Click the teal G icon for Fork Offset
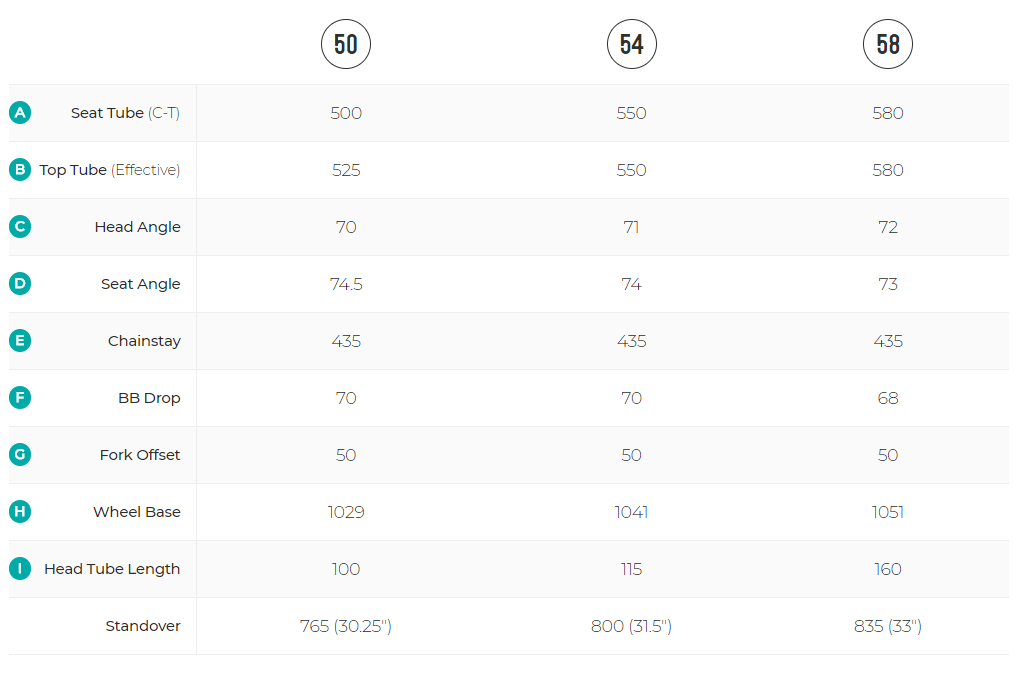The width and height of the screenshot is (1017, 673). click(20, 455)
